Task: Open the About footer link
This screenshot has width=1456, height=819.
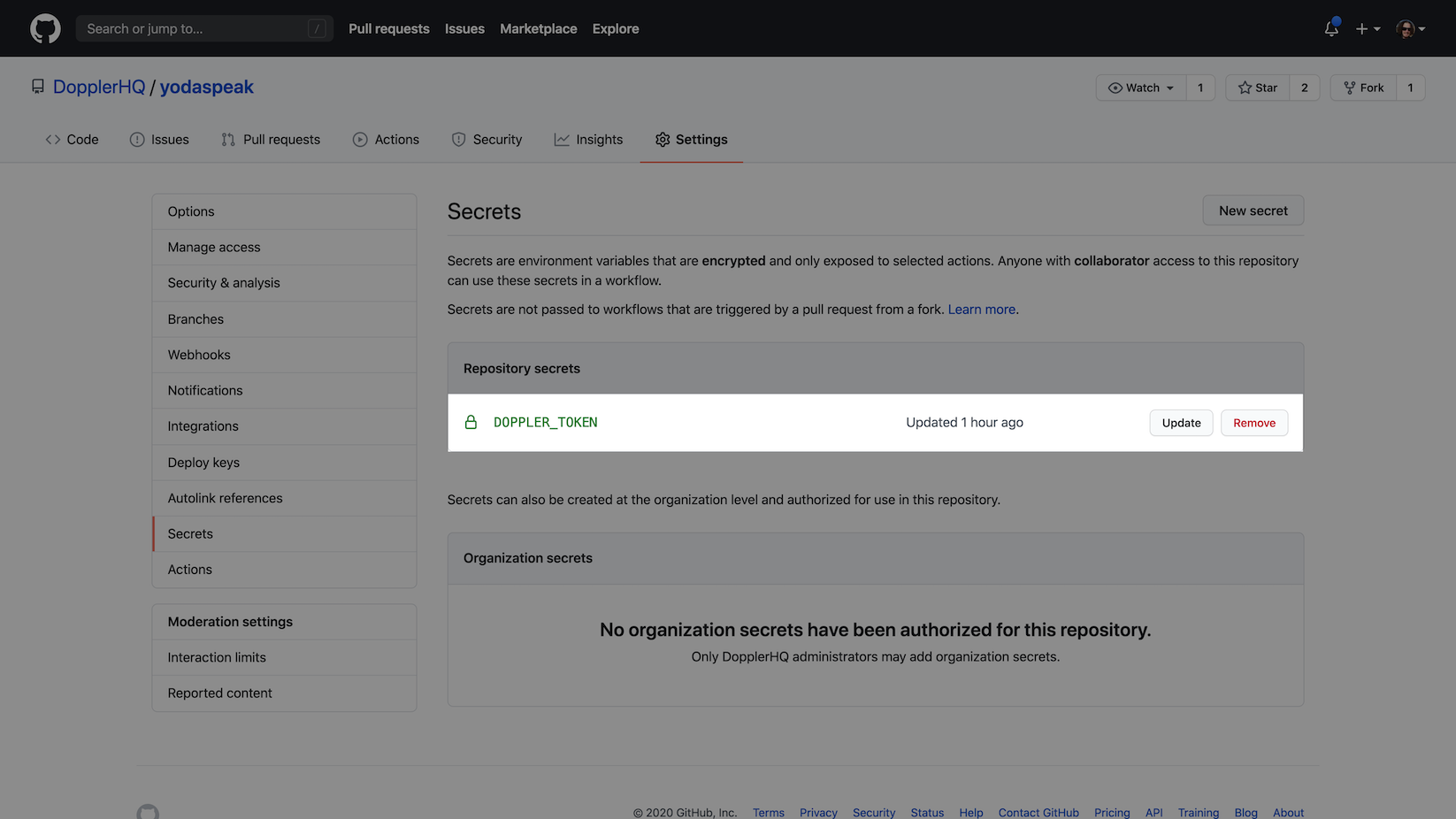Action: (1289, 813)
